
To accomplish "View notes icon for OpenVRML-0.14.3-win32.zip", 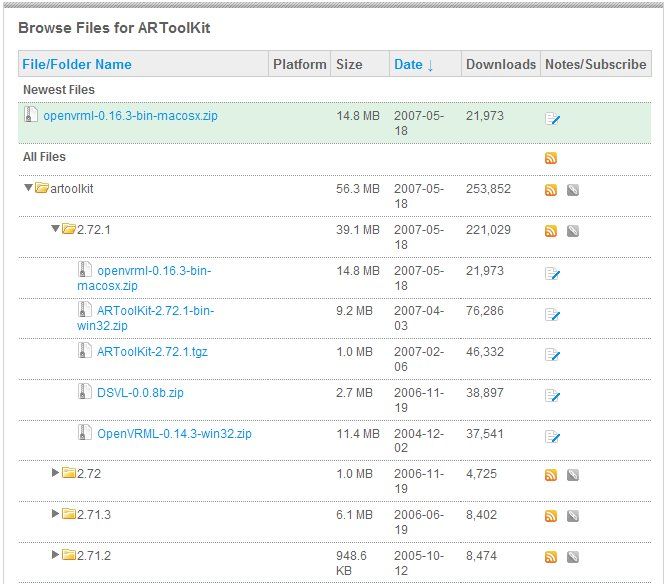I will click(552, 437).
